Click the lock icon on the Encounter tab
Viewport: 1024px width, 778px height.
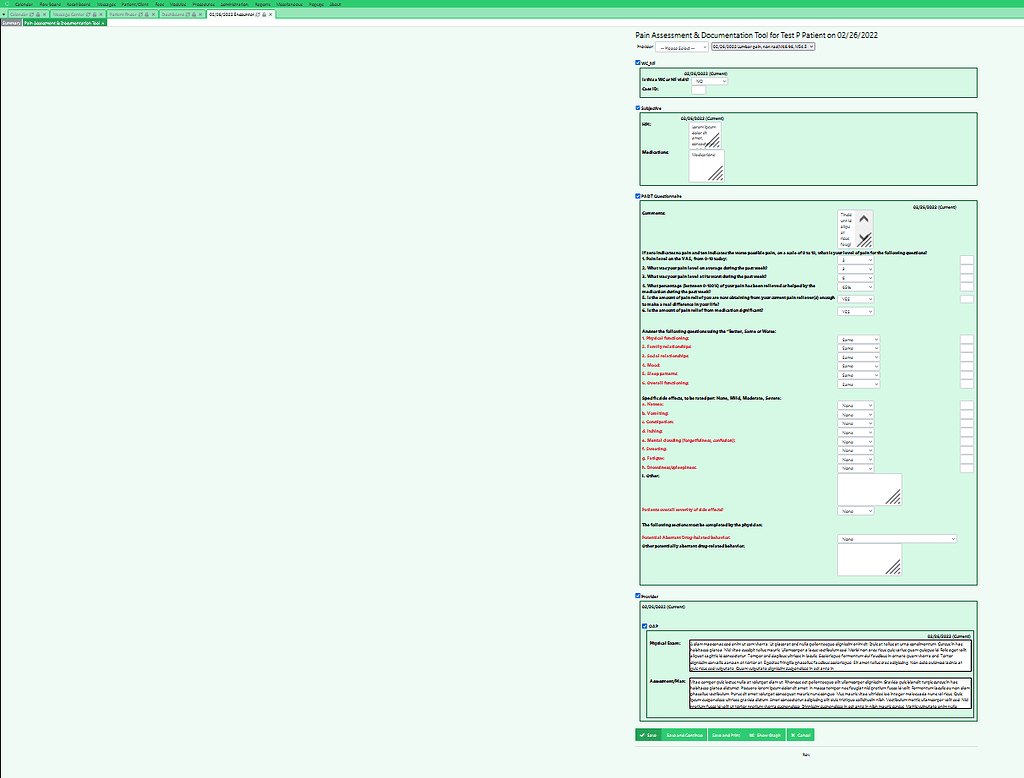(x=264, y=14)
